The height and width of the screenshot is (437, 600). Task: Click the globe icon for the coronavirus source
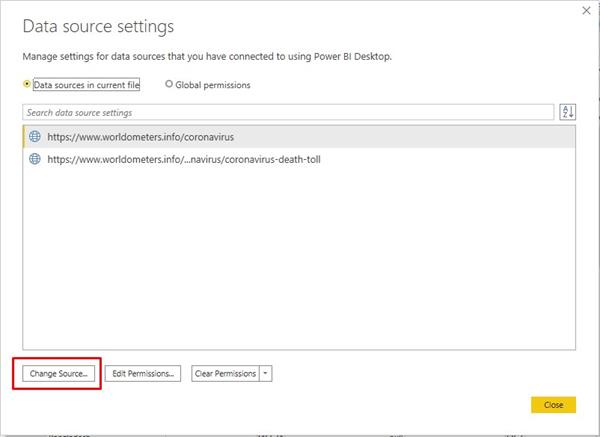34,136
